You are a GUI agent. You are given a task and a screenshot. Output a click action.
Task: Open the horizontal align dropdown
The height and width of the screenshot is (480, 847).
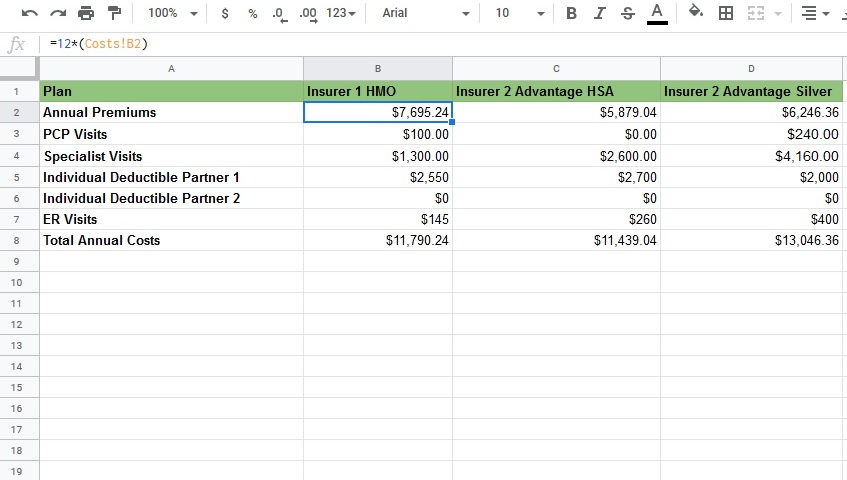(x=815, y=13)
